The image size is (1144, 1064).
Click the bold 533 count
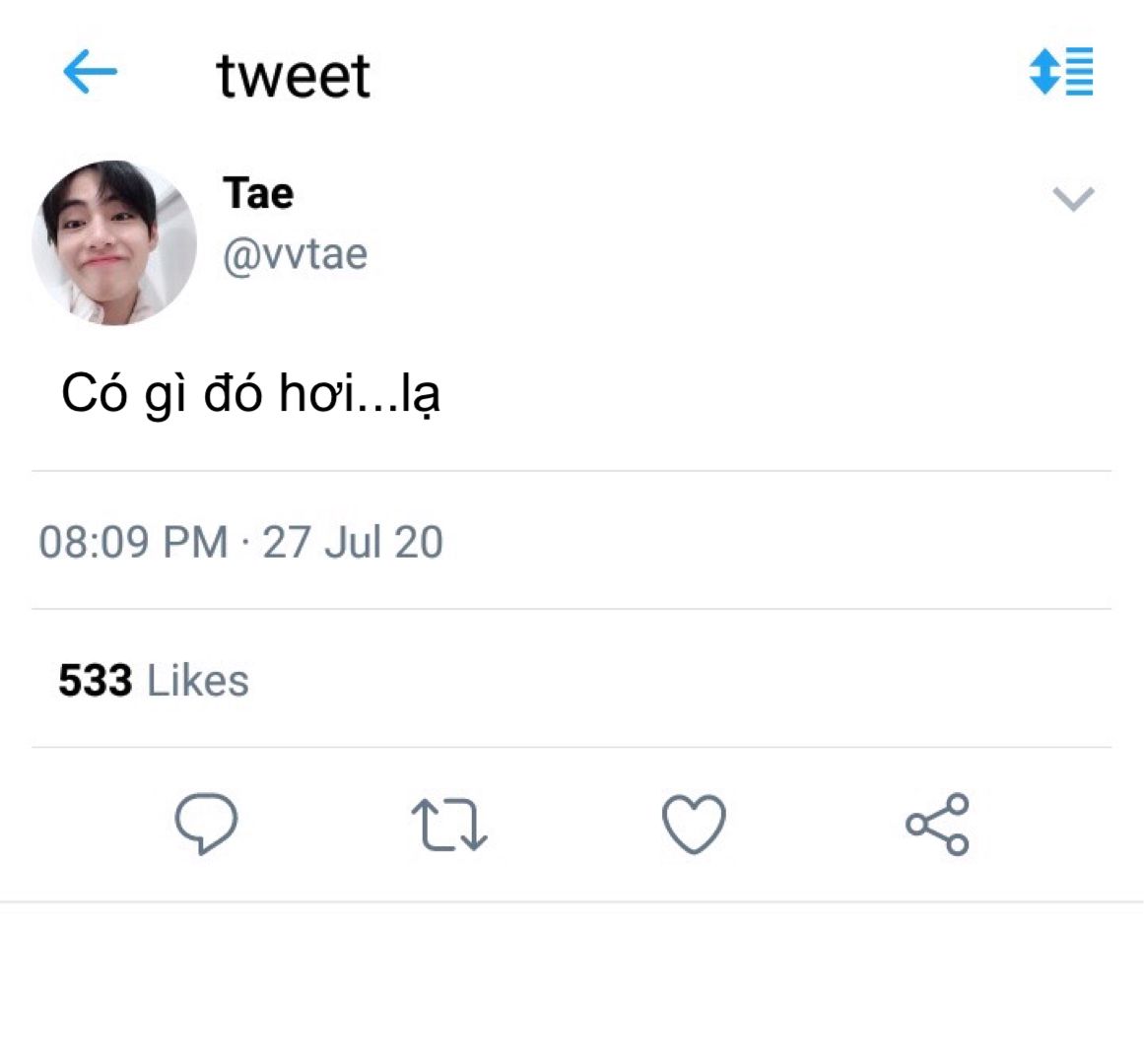coord(96,681)
